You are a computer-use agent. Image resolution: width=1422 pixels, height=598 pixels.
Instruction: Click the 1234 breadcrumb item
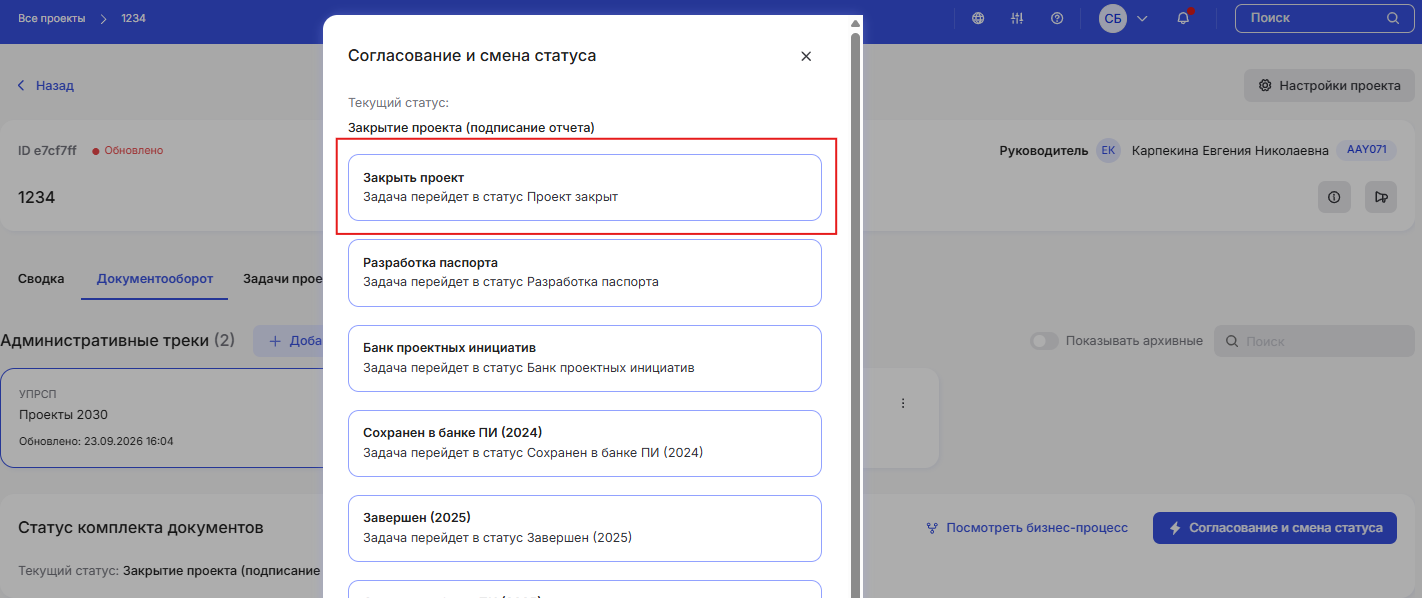pos(134,18)
